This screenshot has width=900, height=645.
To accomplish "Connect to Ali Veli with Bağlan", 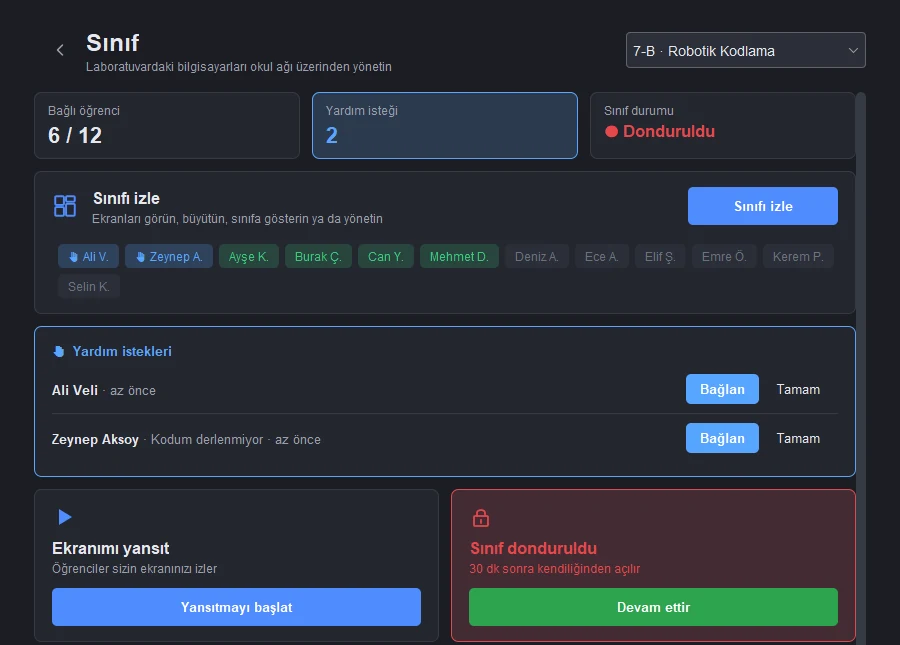I will [722, 389].
